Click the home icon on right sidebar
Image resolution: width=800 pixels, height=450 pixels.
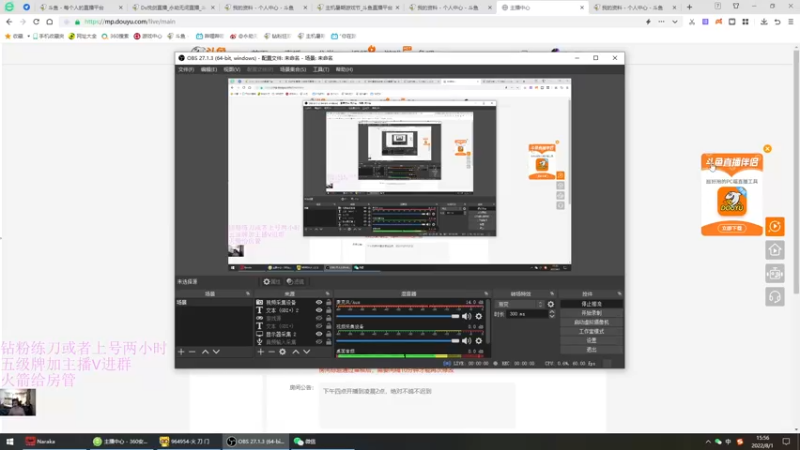(x=774, y=250)
